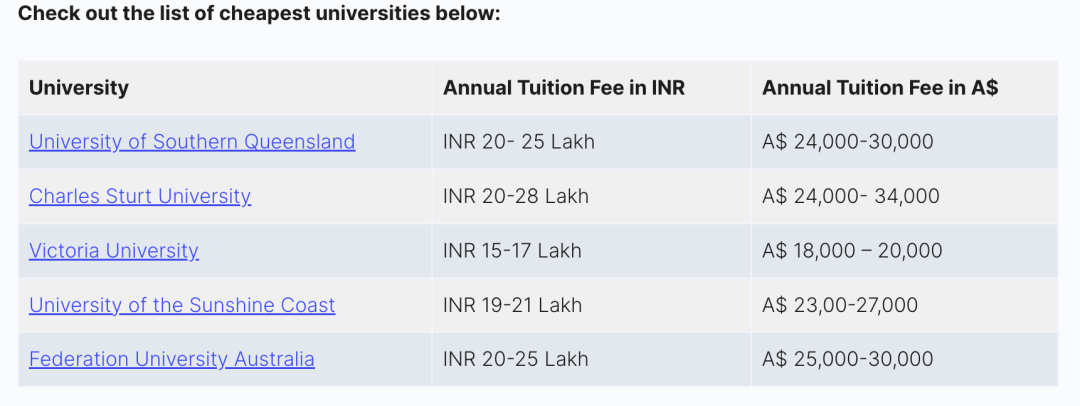Image resolution: width=1080 pixels, height=406 pixels.
Task: Click the Annual Tuition Fee in INR header
Action: click(x=564, y=88)
